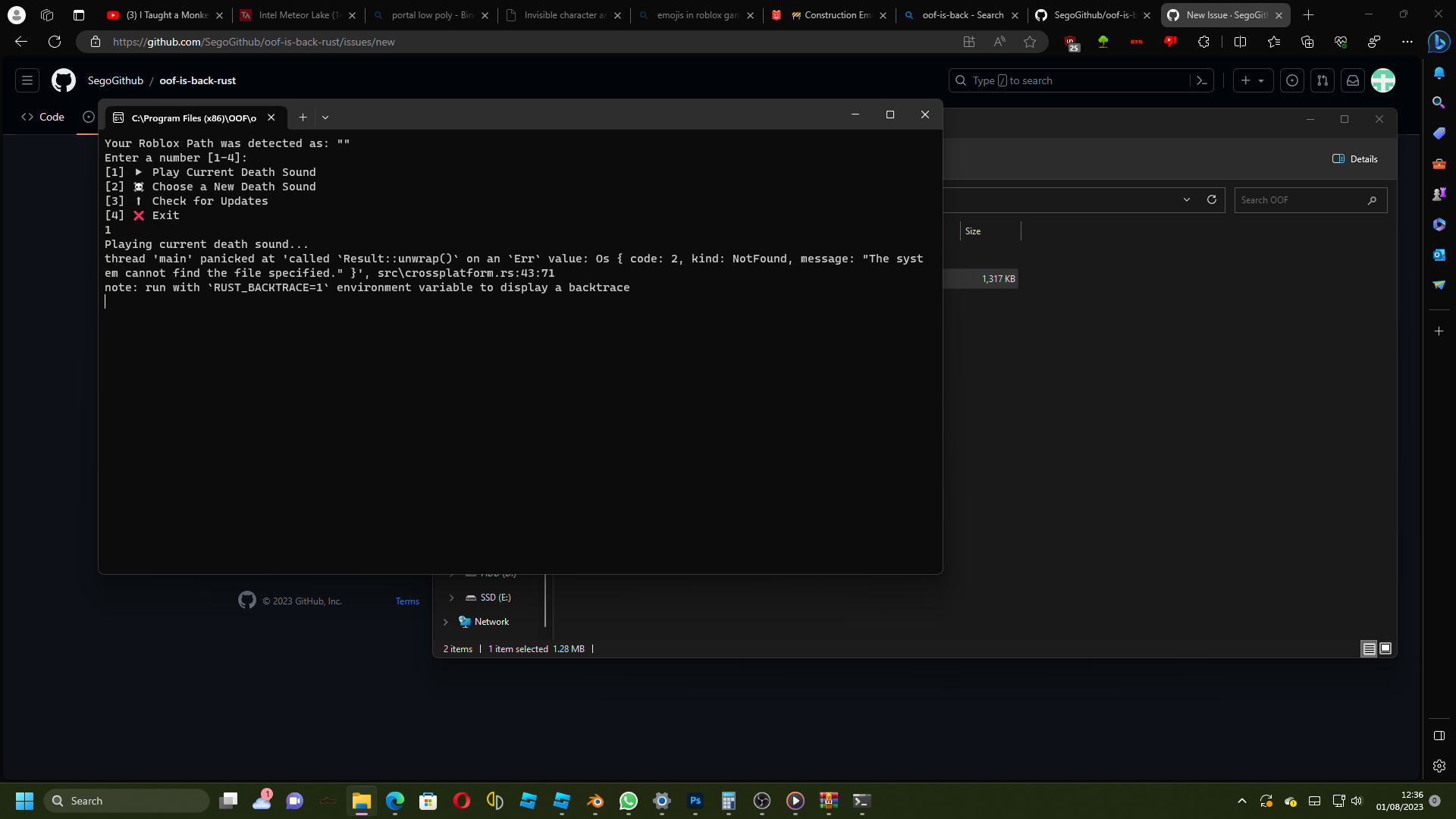Screen dimensions: 1456x819
Task: Toggle the Details pane in File Explorer
Action: click(1354, 158)
